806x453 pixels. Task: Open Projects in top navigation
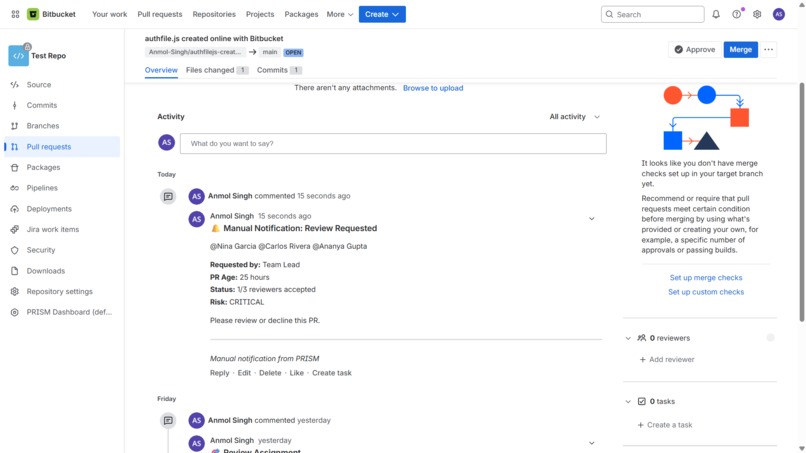260,14
